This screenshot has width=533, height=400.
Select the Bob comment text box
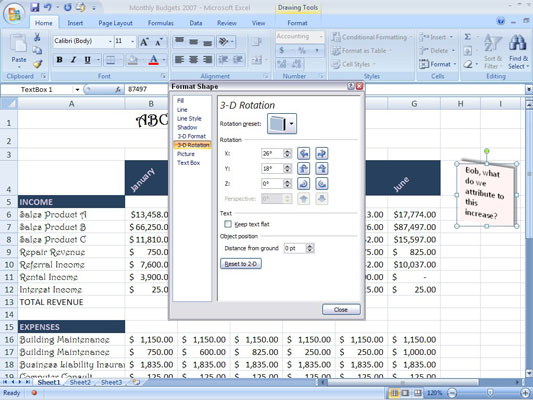[486, 195]
